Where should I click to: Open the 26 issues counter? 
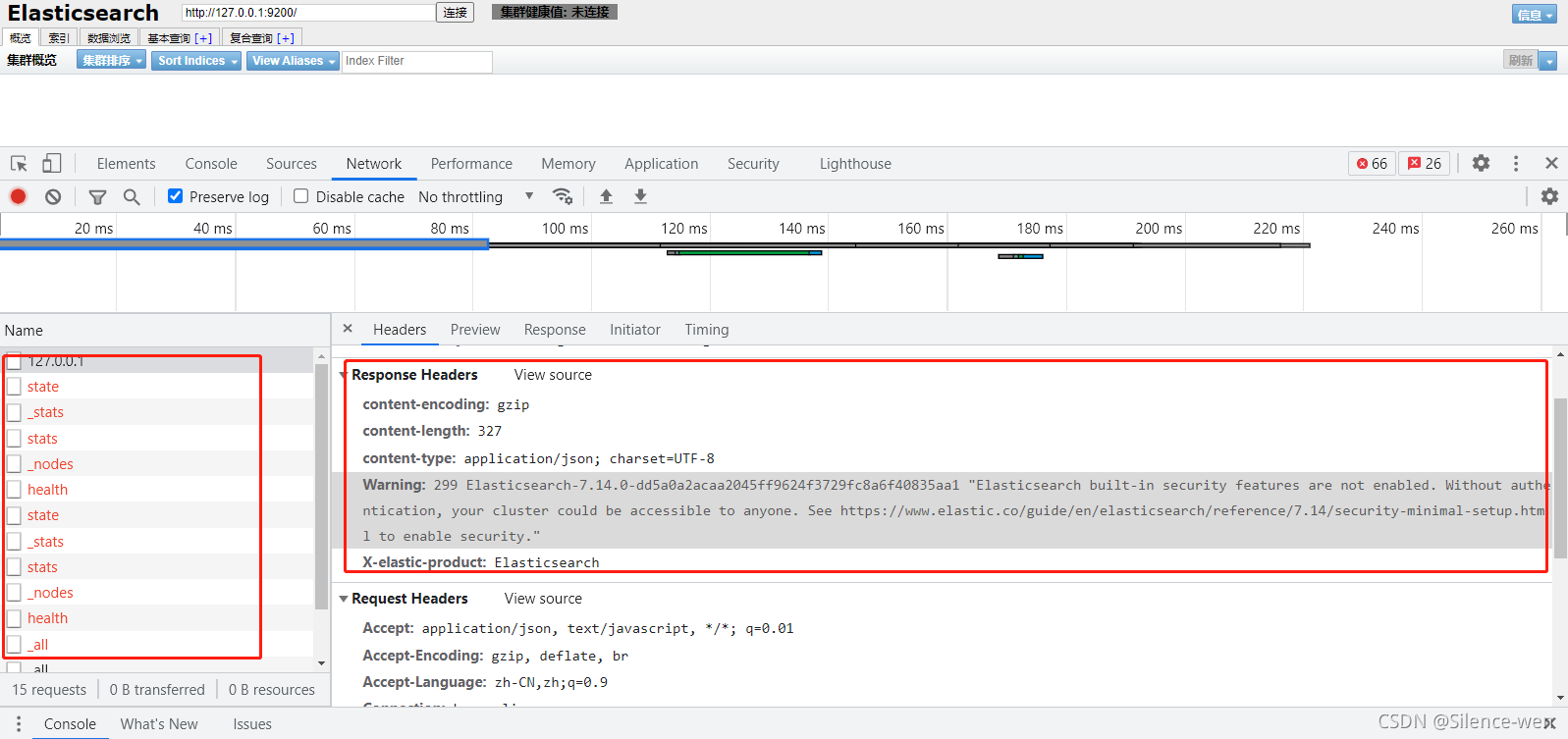[x=1425, y=163]
